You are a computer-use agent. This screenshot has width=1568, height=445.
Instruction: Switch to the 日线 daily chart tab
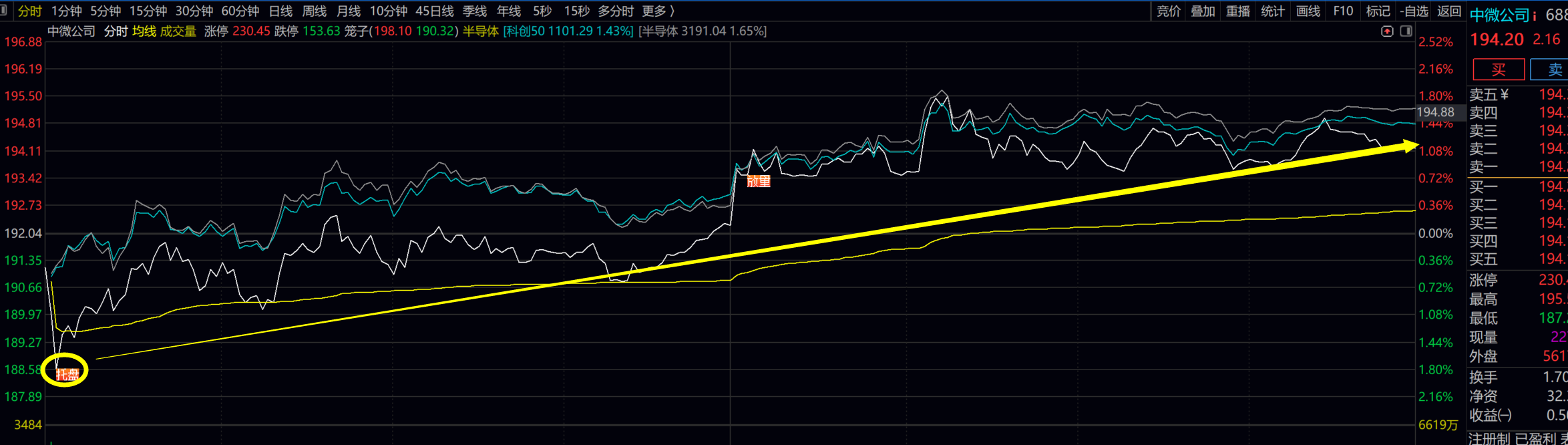(x=280, y=11)
